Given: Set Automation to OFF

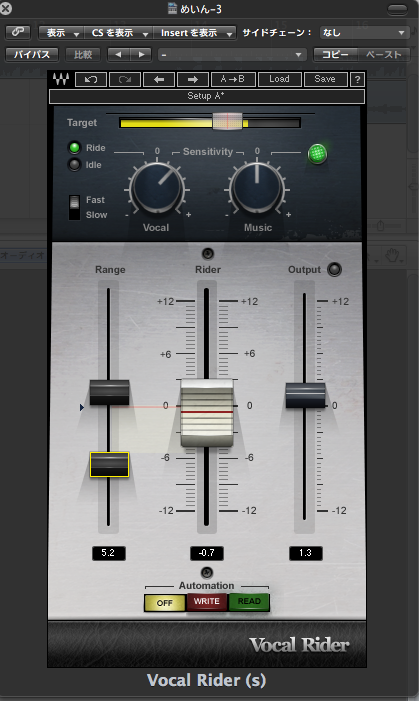Looking at the screenshot, I should coord(165,603).
